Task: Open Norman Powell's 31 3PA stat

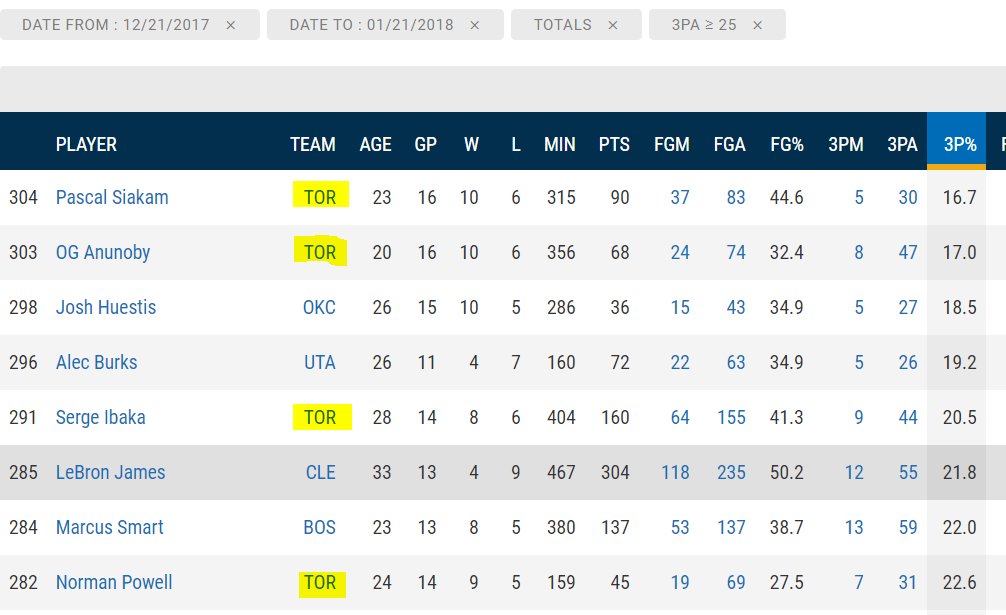Action: pos(907,582)
